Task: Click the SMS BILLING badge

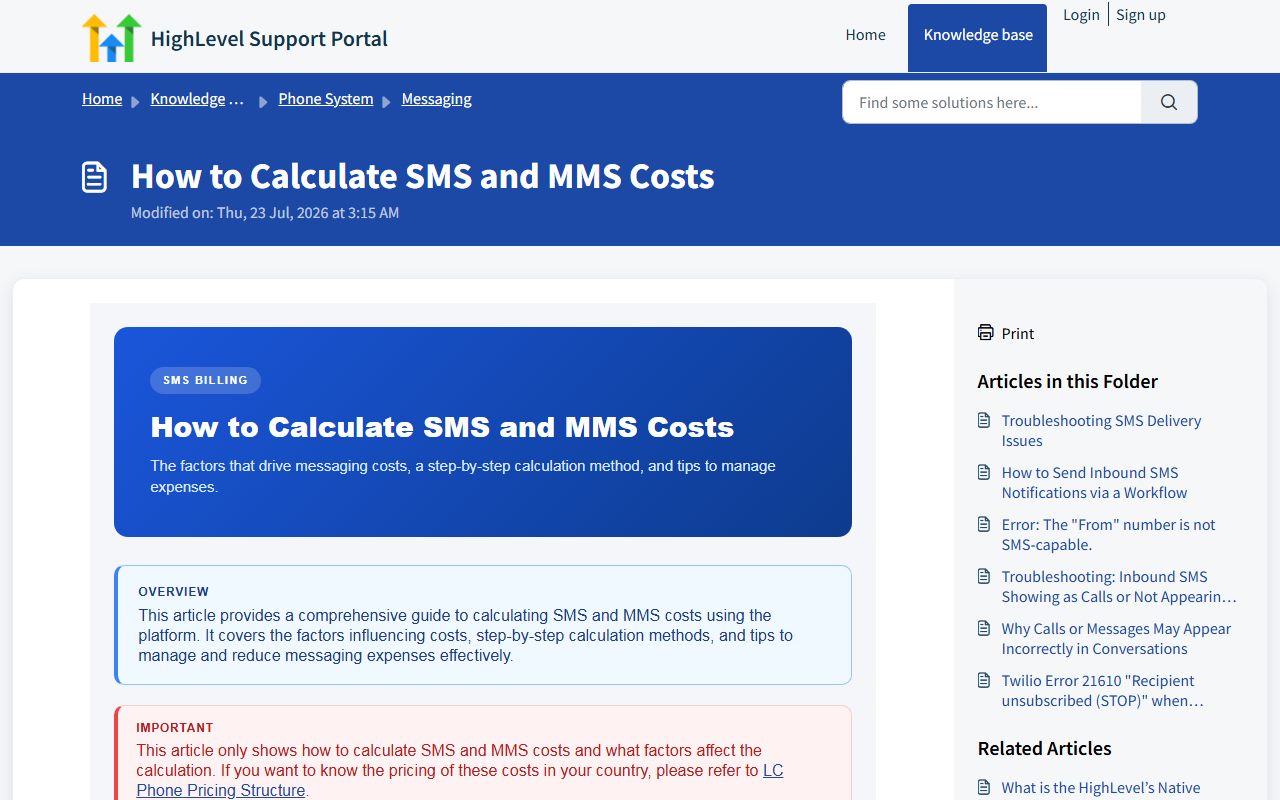Action: pyautogui.click(x=205, y=380)
